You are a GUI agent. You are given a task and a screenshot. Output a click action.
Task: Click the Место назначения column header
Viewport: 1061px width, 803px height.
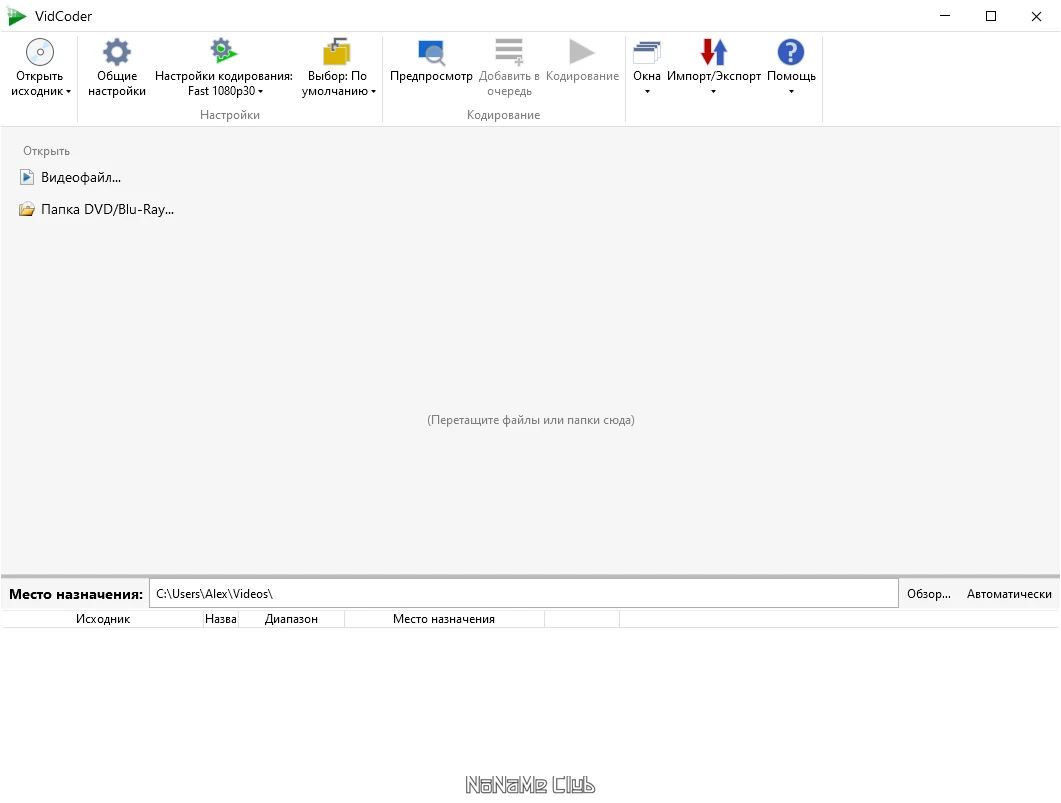click(444, 618)
